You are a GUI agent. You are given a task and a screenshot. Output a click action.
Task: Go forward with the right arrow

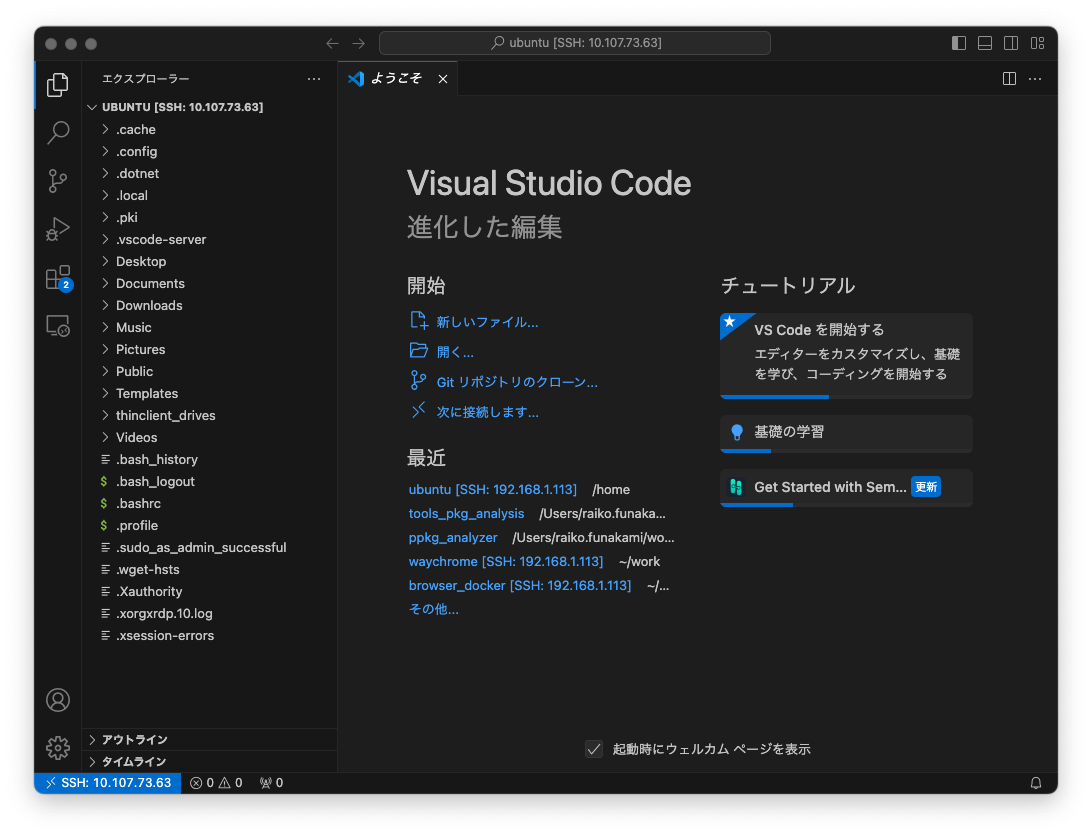click(359, 43)
